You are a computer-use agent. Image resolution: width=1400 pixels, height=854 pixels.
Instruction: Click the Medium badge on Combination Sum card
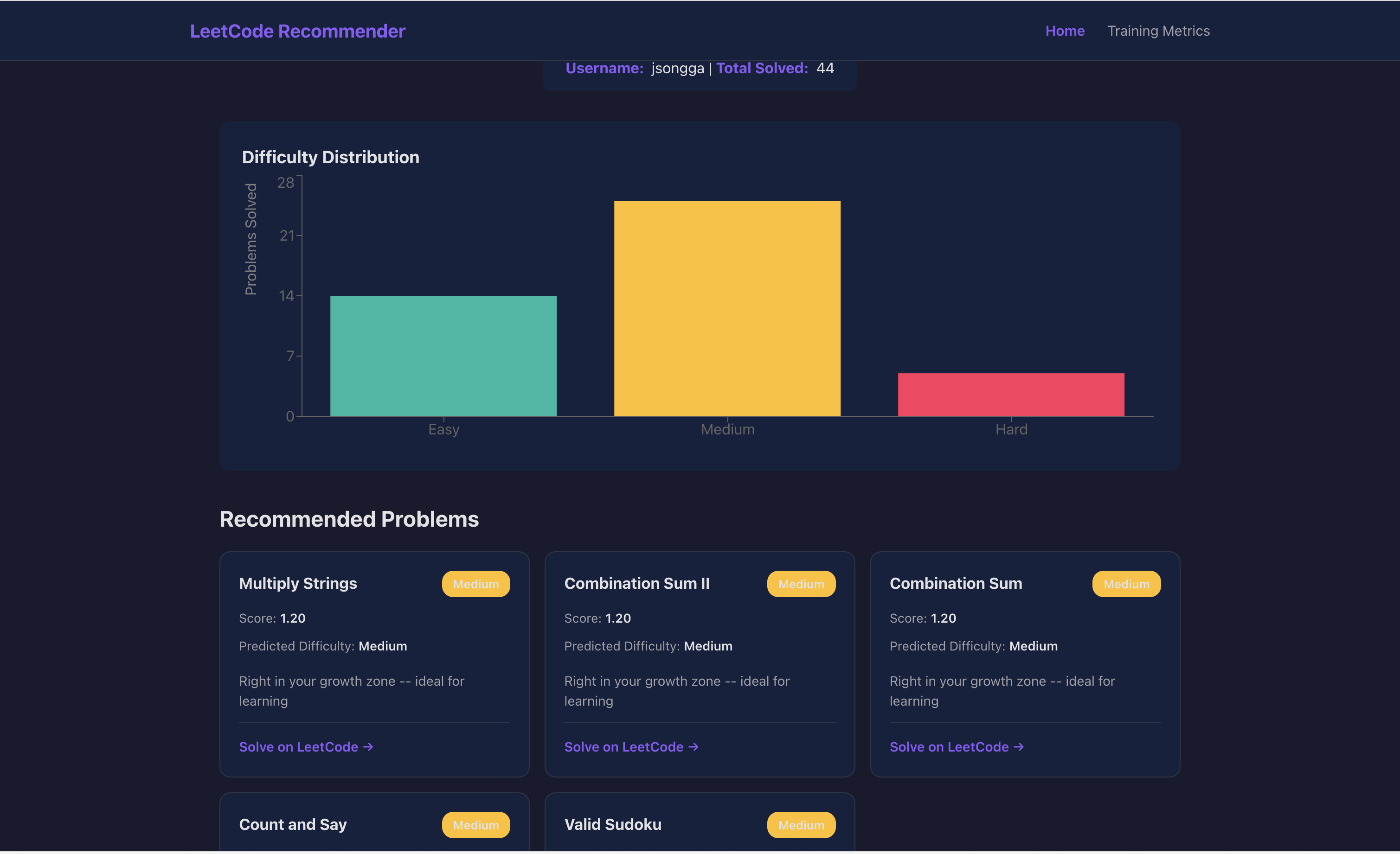[1125, 584]
